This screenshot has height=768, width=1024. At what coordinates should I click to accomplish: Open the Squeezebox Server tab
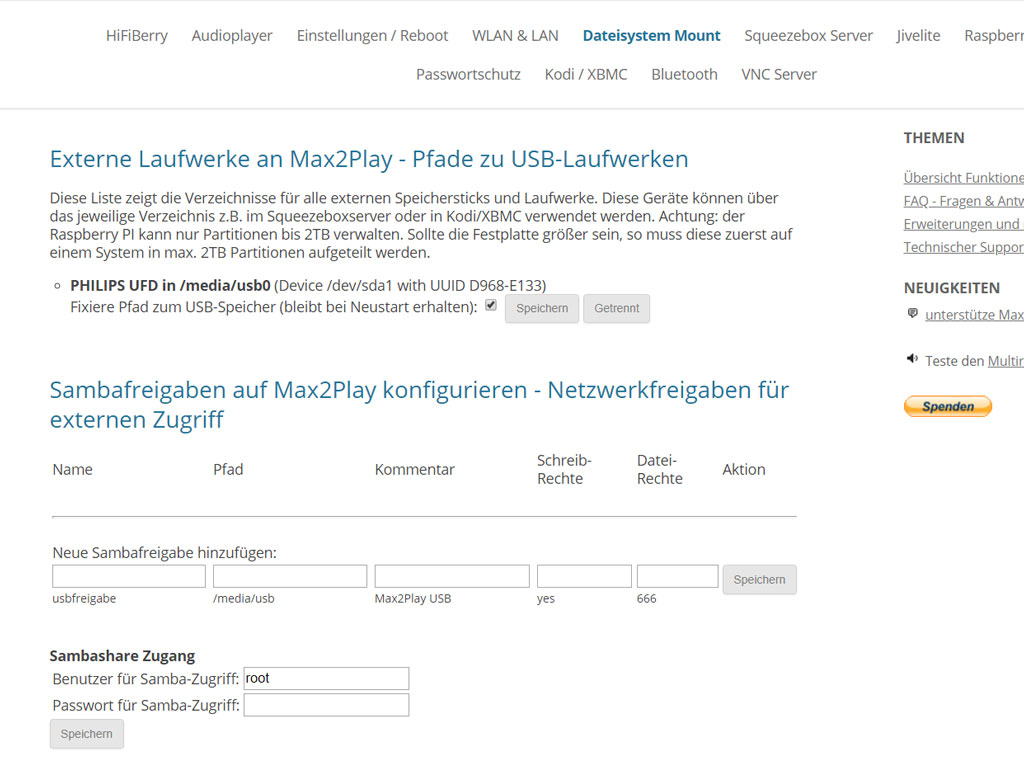pos(808,35)
